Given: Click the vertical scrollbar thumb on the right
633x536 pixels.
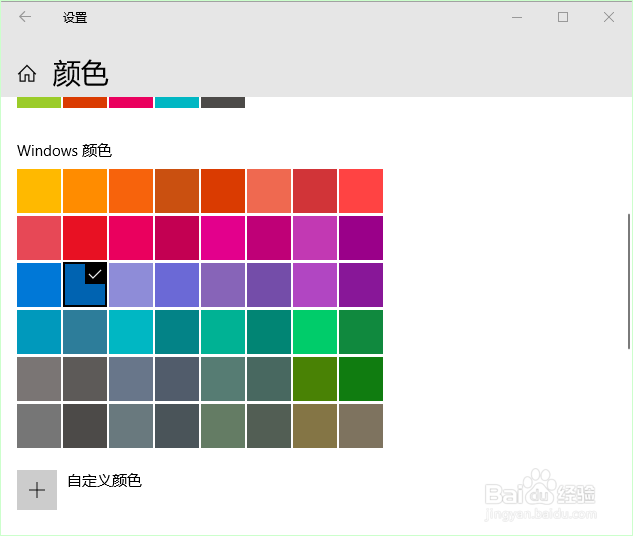Looking at the screenshot, I should coord(629,281).
